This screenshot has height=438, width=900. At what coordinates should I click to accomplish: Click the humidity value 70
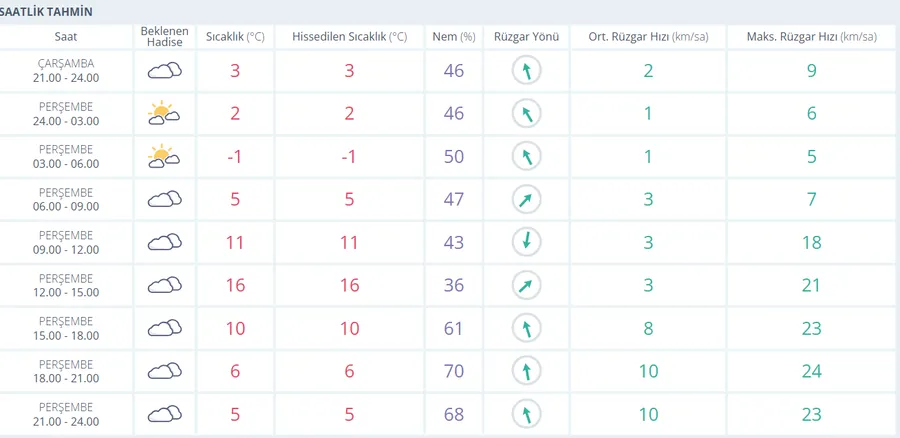point(453,371)
